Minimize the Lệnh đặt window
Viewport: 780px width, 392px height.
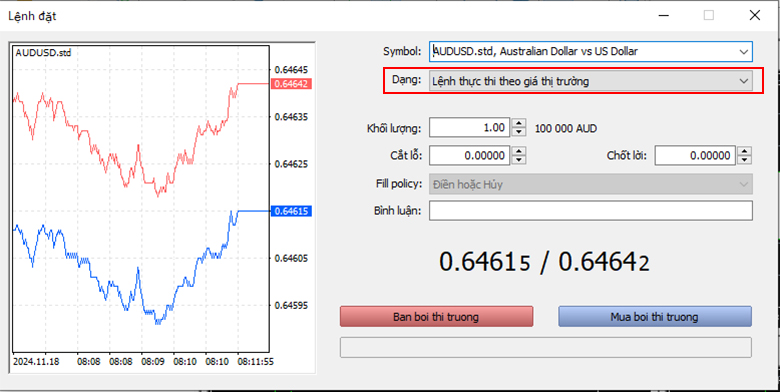click(664, 15)
